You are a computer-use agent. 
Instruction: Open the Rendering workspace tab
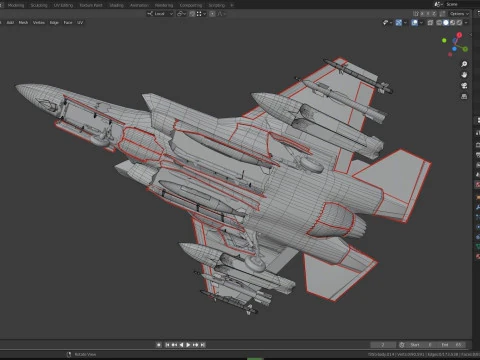[164, 5]
